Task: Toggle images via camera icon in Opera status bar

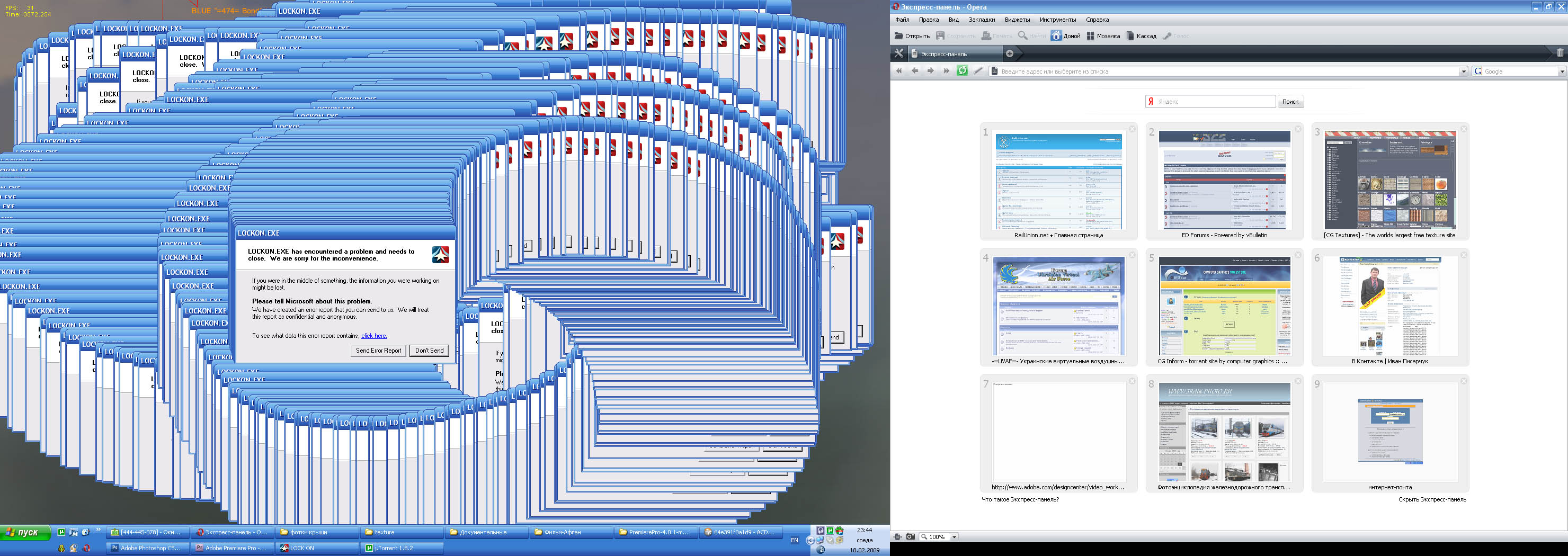Action: pos(911,536)
